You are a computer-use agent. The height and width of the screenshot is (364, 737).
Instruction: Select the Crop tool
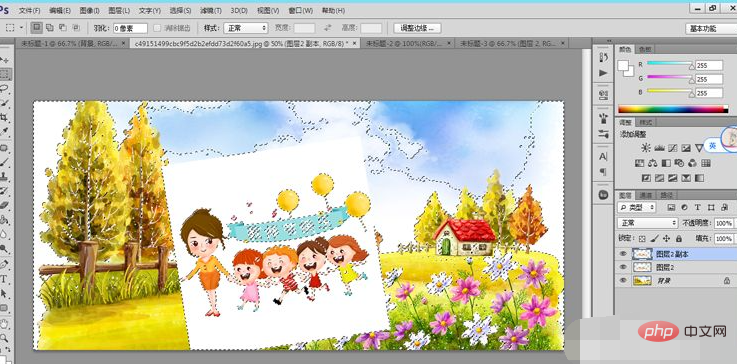(5, 117)
